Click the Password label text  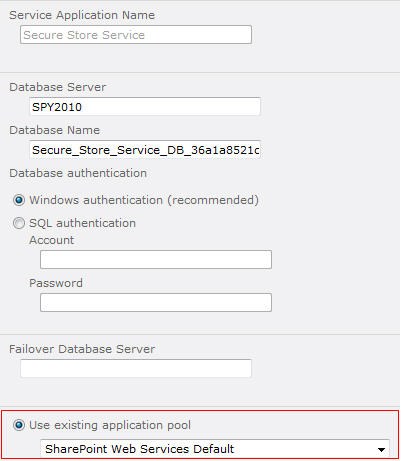point(56,283)
